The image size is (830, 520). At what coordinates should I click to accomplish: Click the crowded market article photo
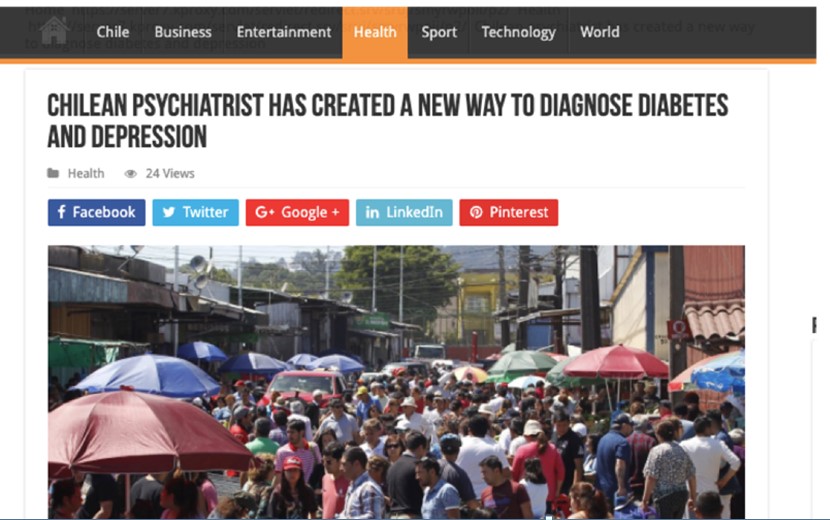point(396,382)
